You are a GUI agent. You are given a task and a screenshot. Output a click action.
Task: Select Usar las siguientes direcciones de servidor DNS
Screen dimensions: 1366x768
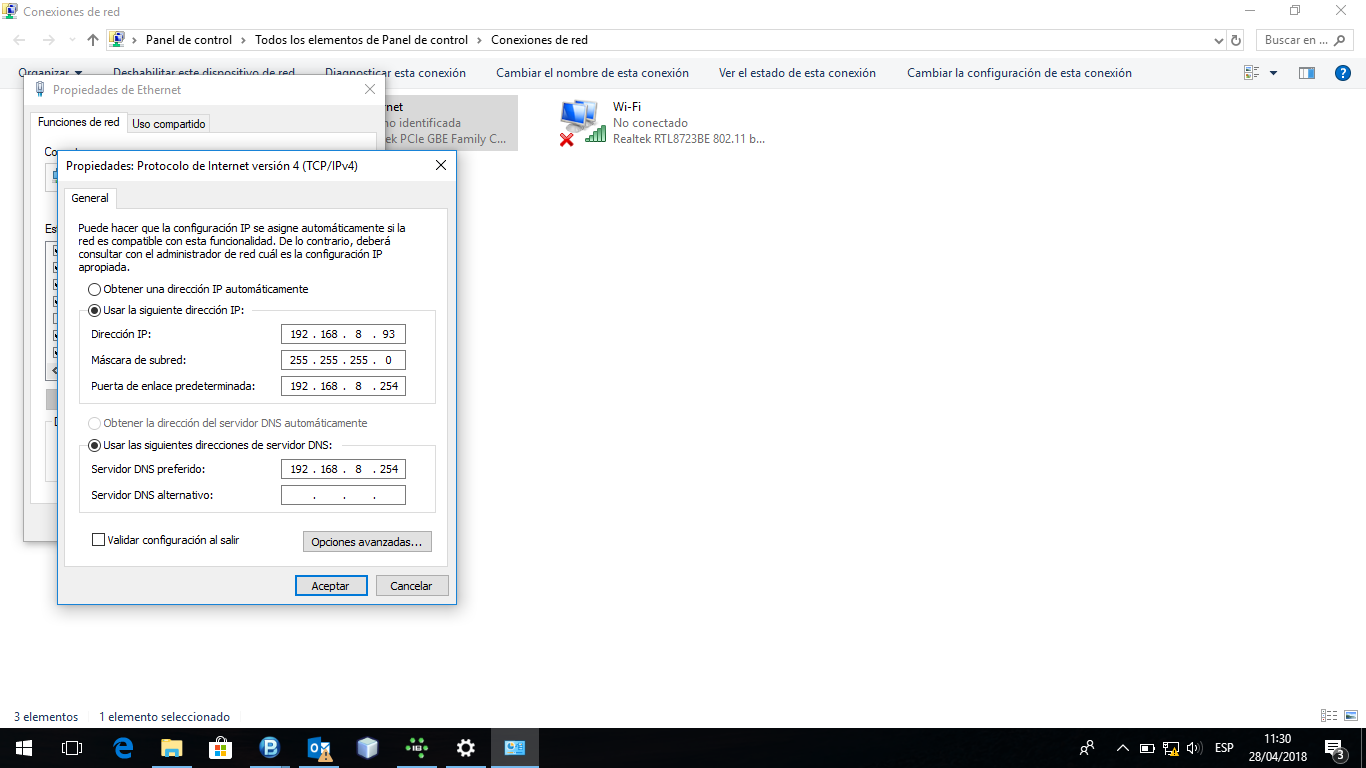[95, 445]
